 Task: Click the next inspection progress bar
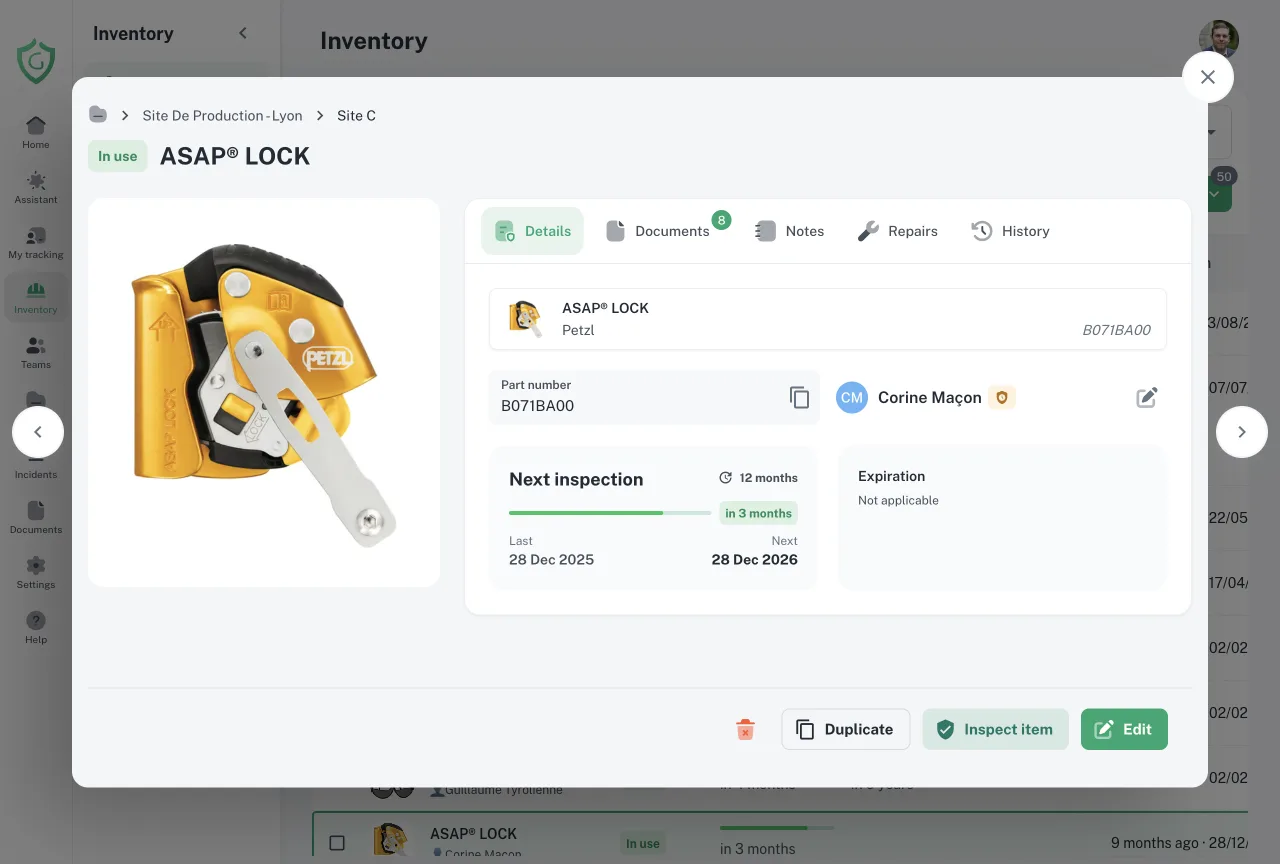610,513
